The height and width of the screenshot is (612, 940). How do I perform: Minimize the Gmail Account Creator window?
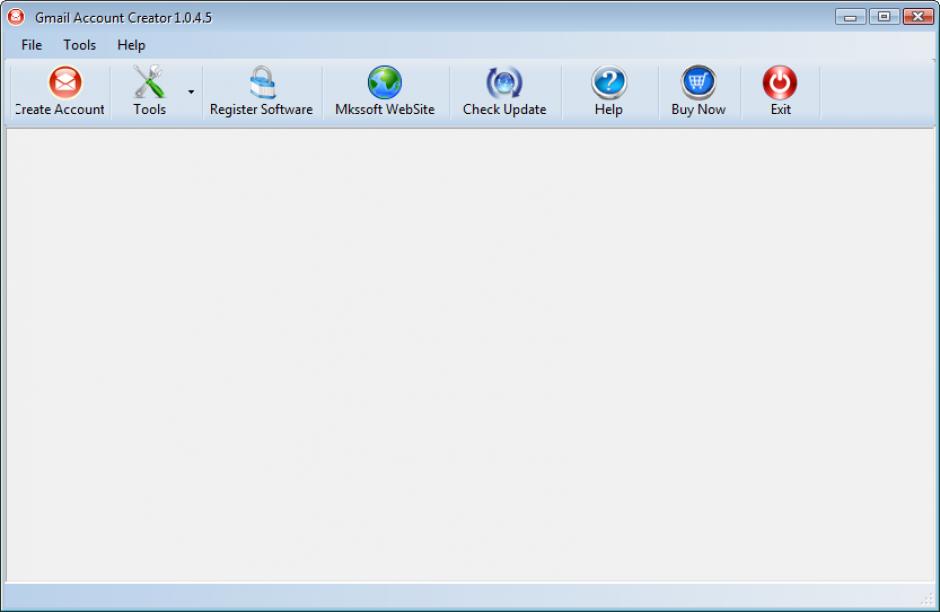click(x=850, y=17)
